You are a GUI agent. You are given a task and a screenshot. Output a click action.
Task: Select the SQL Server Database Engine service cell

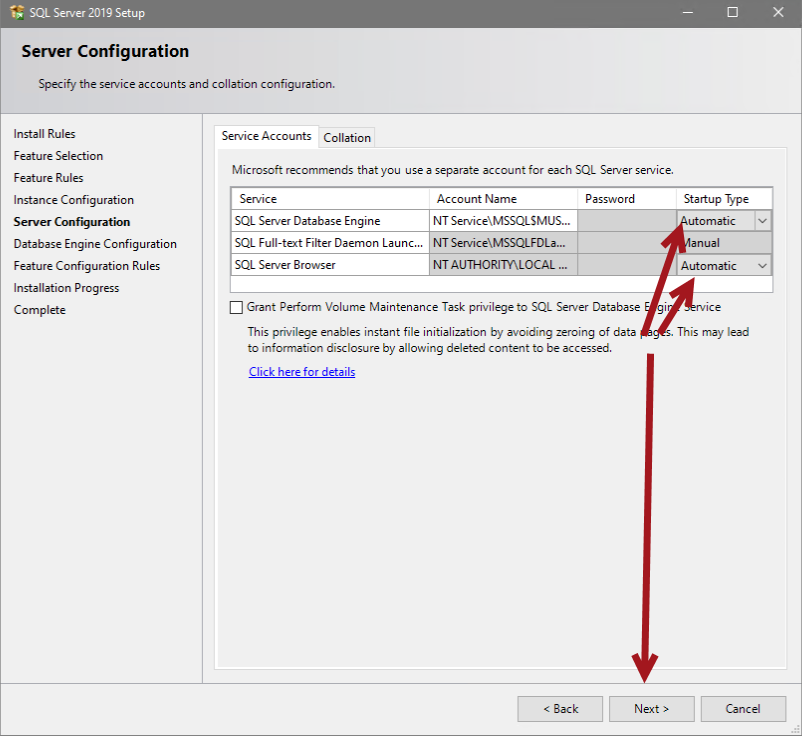pyautogui.click(x=330, y=221)
